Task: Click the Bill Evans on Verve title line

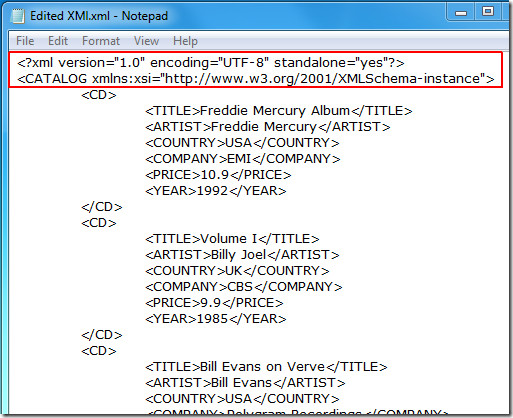Action: coord(266,367)
